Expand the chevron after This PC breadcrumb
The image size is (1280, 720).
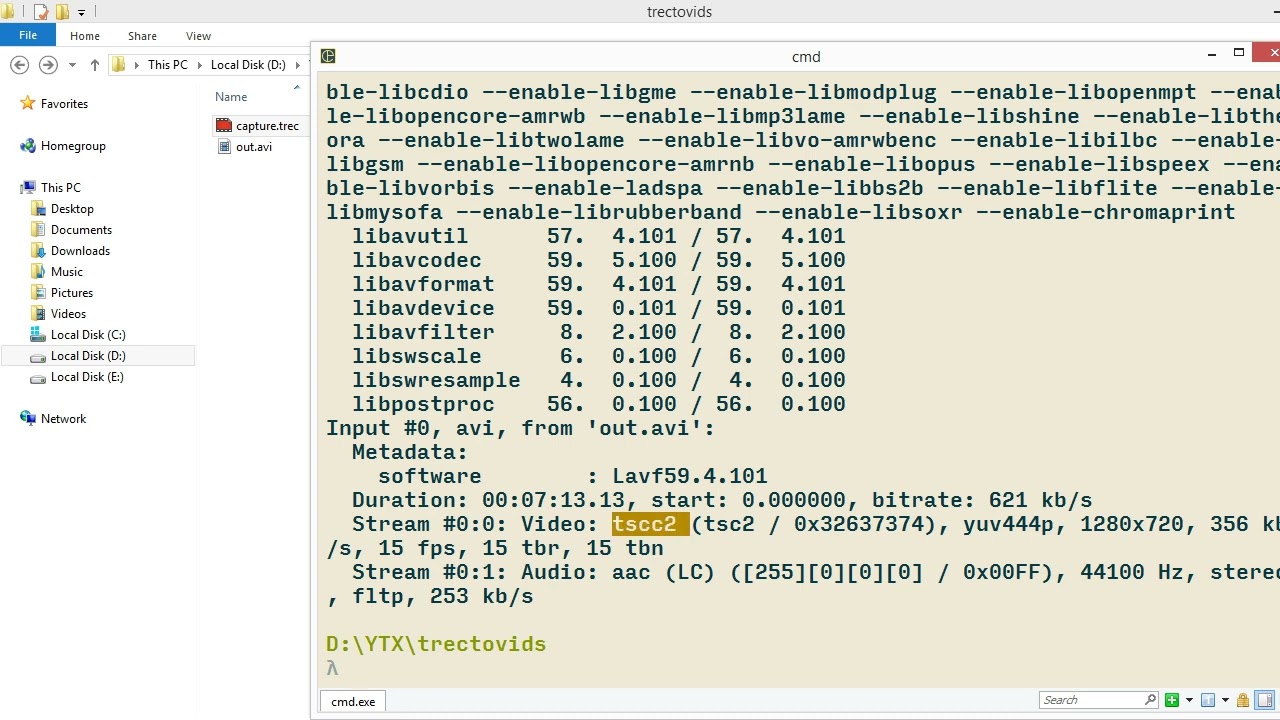coord(198,65)
